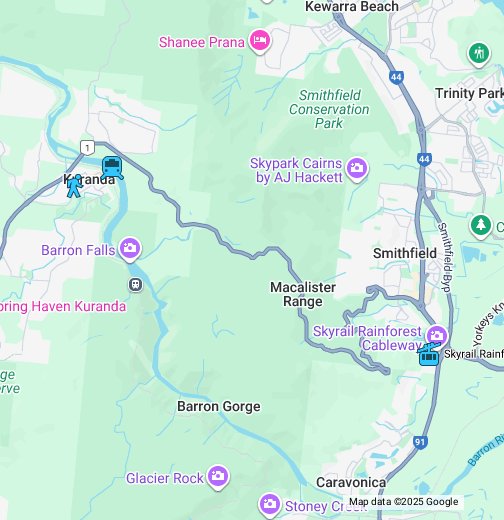Click the Barron Gorge place label
The width and height of the screenshot is (504, 520).
pyautogui.click(x=219, y=406)
